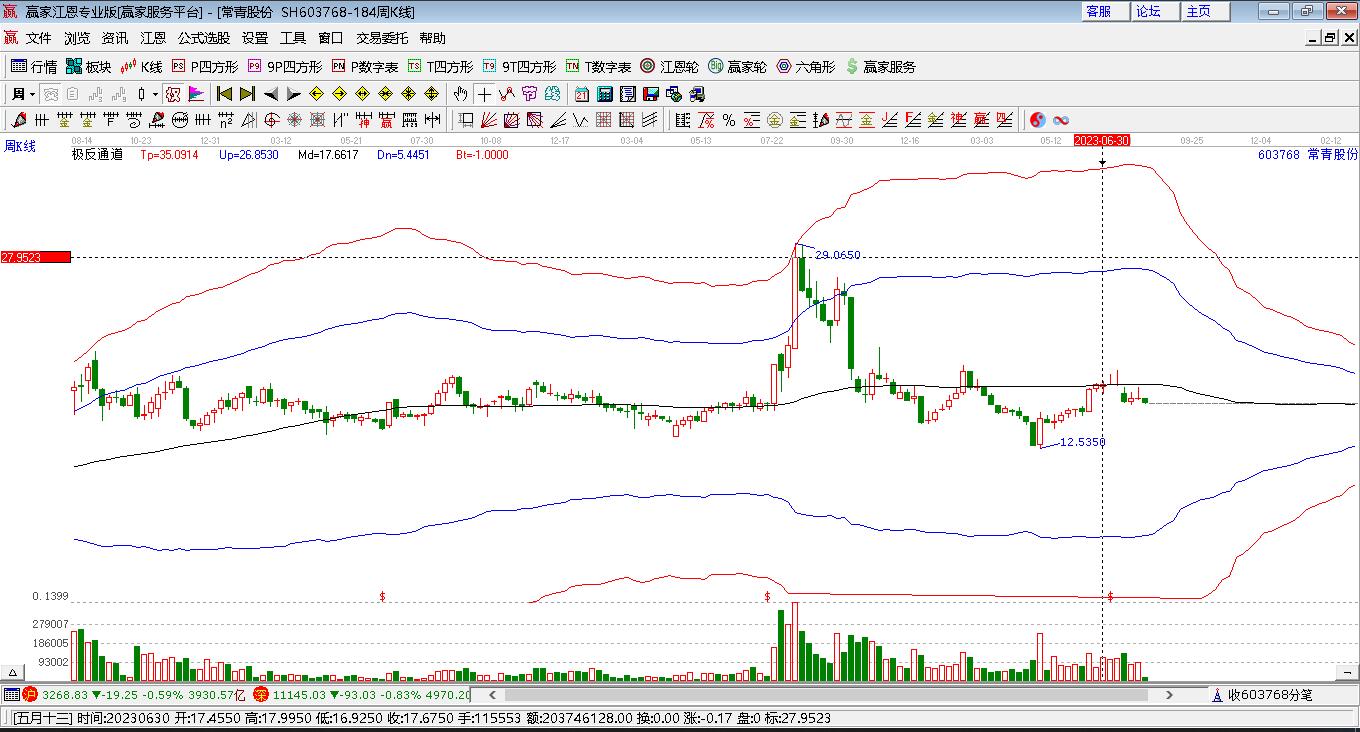1360x732 pixels.
Task: Click the Tp=35.0914 channel value
Action: click(169, 155)
